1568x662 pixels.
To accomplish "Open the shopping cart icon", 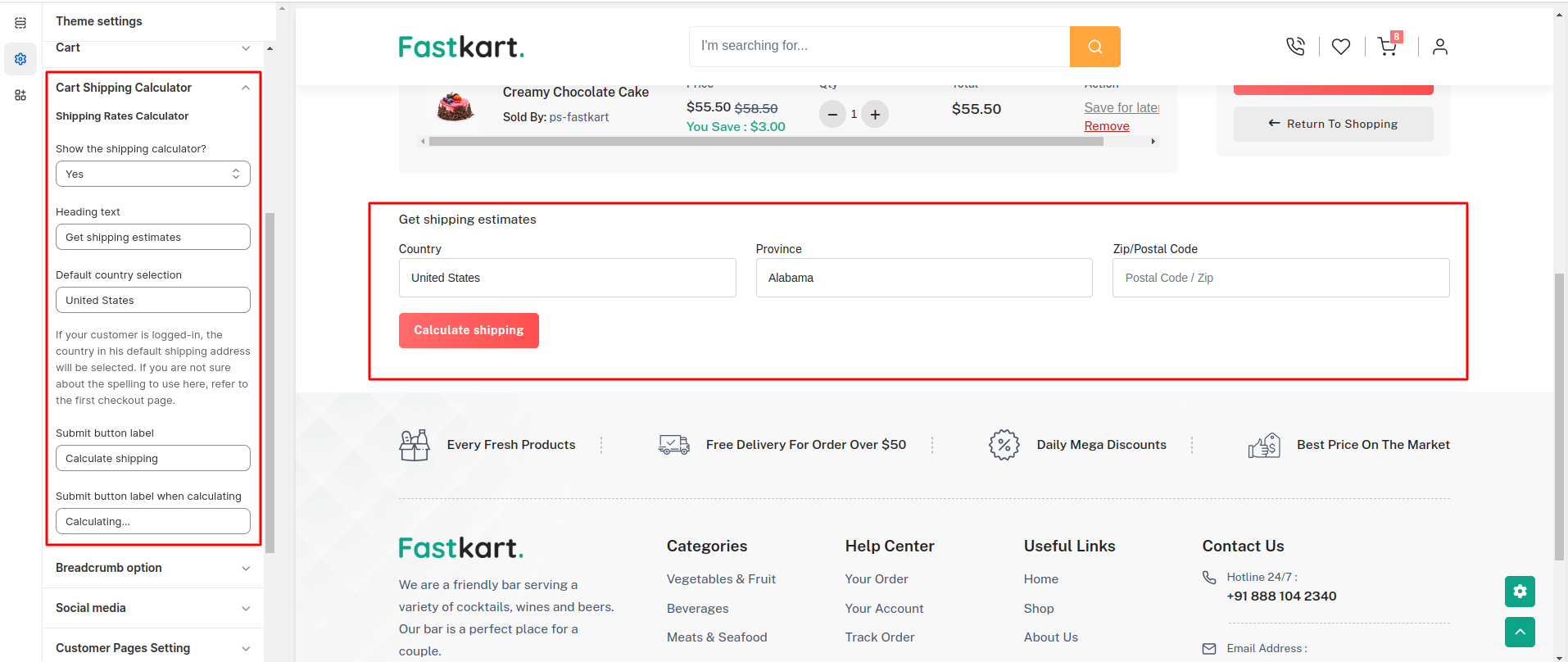I will pyautogui.click(x=1387, y=47).
